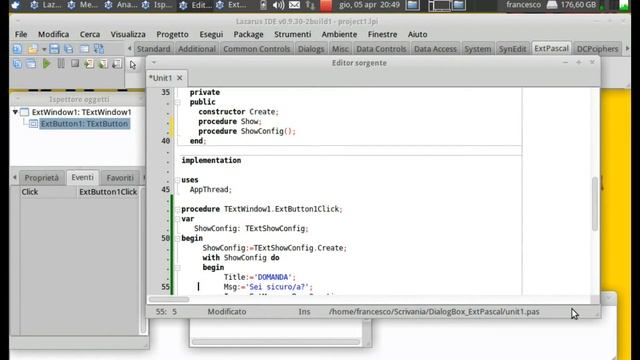Fold the 'public' section in the gutter

coord(178,102)
